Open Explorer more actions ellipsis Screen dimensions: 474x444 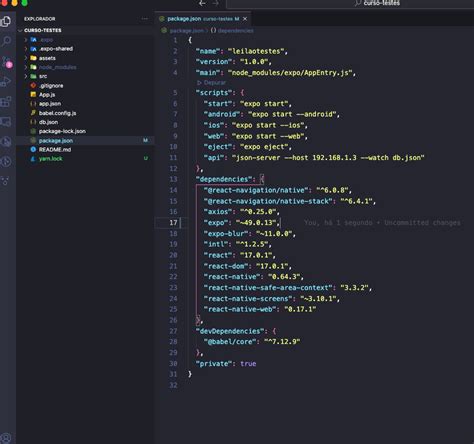(144, 19)
